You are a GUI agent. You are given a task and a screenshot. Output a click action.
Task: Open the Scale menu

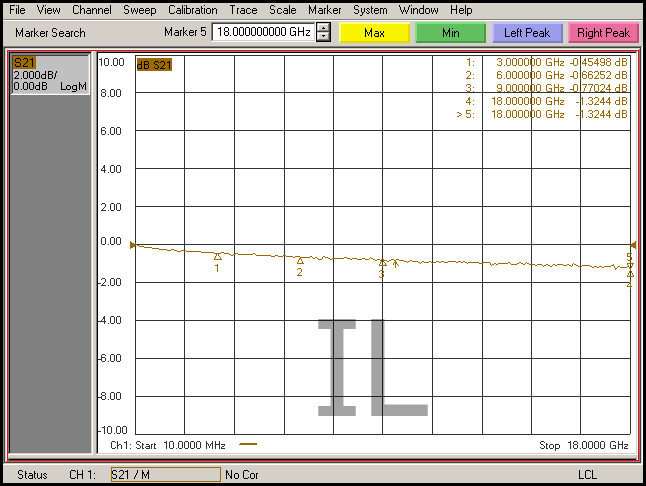click(282, 10)
